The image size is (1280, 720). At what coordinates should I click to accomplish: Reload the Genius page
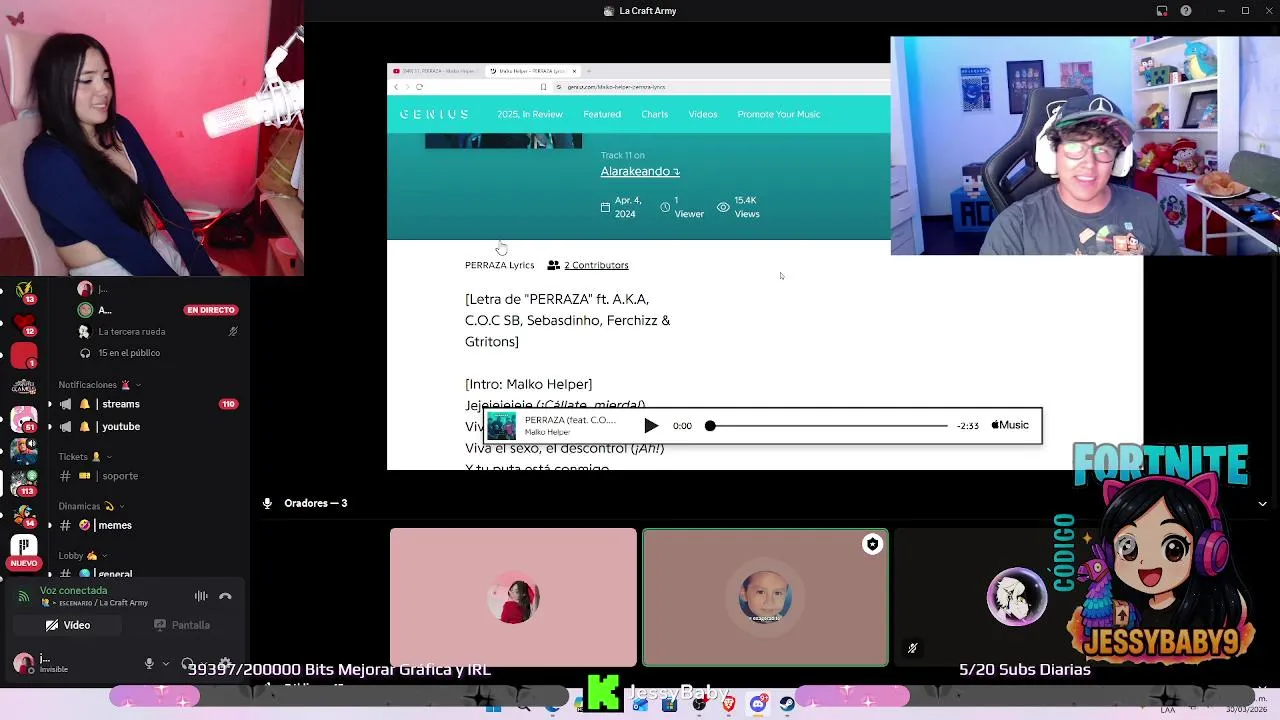click(419, 87)
